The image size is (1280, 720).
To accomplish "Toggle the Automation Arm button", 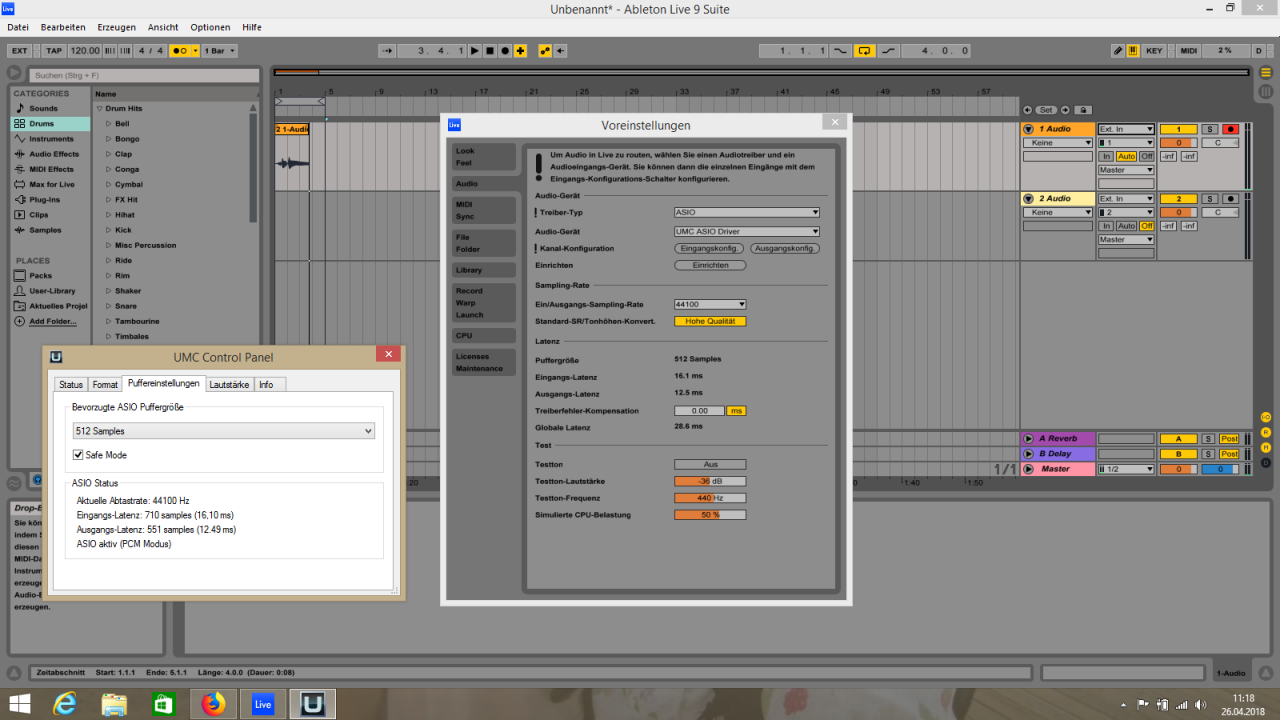I will (x=545, y=50).
